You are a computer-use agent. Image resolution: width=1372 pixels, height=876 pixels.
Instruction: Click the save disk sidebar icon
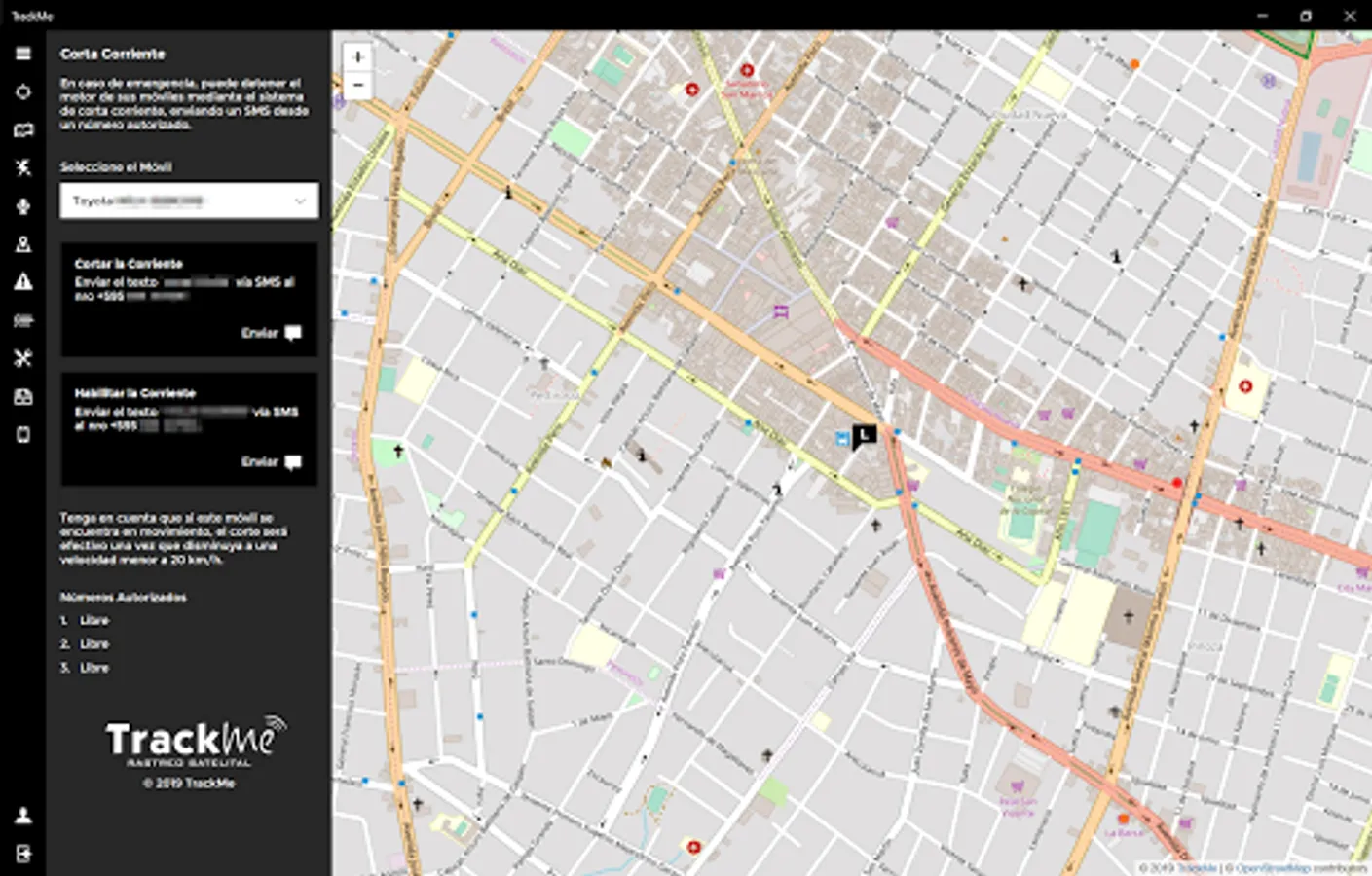click(x=23, y=397)
